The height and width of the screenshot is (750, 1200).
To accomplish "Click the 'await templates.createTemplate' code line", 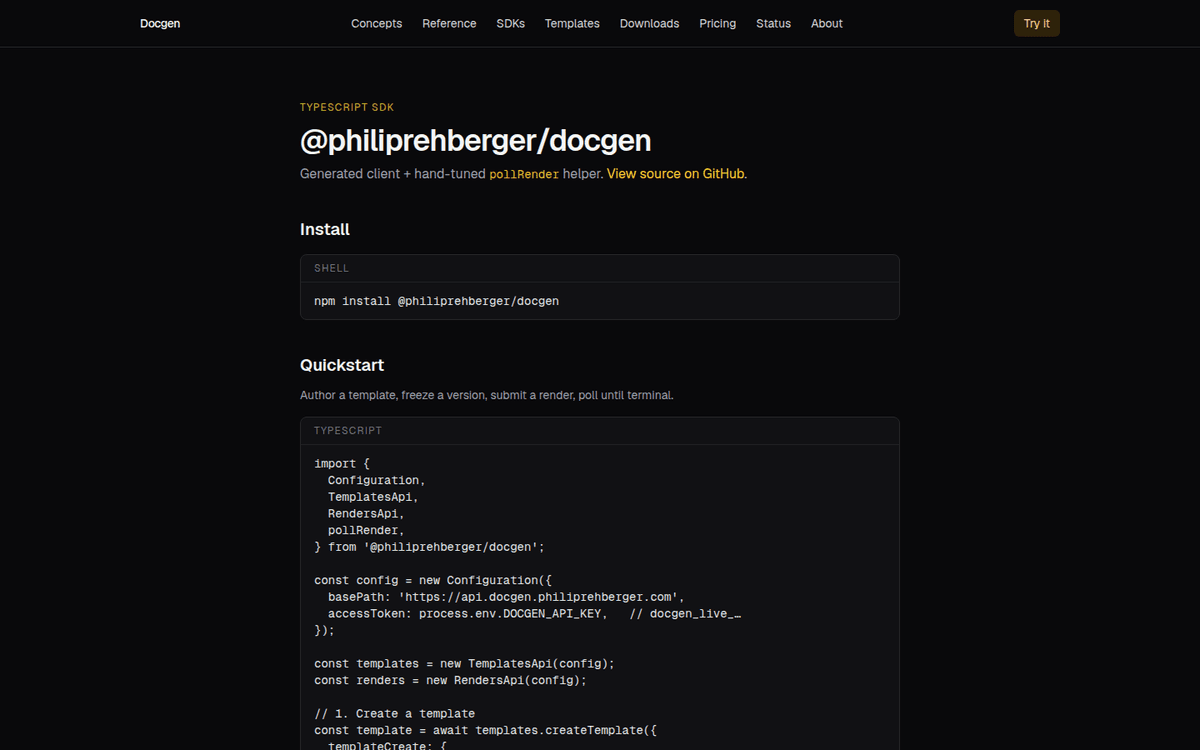I will pos(485,730).
